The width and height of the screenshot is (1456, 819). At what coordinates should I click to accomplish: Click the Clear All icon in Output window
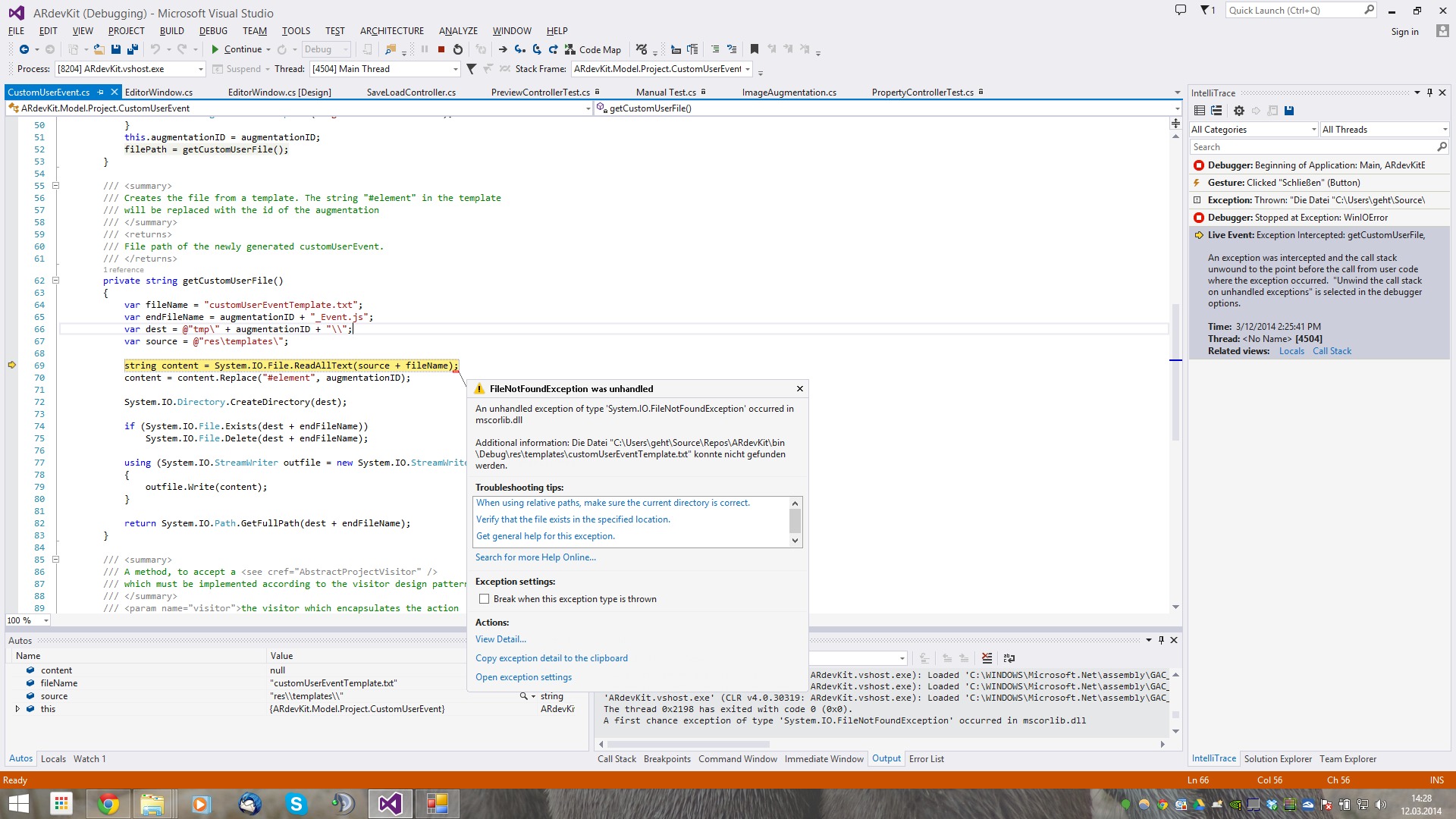pos(987,658)
